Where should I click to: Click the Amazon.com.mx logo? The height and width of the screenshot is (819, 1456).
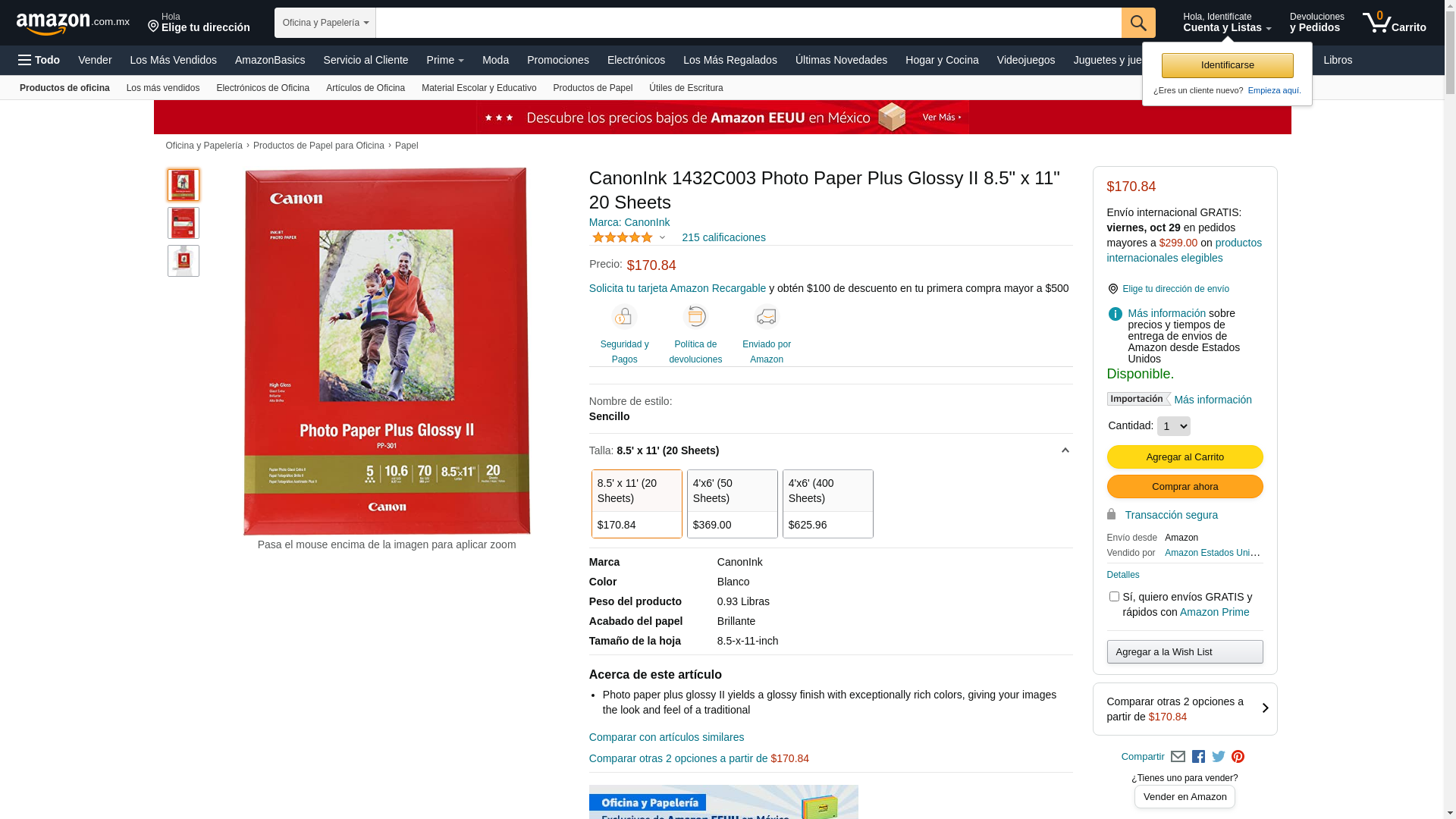[x=73, y=24]
